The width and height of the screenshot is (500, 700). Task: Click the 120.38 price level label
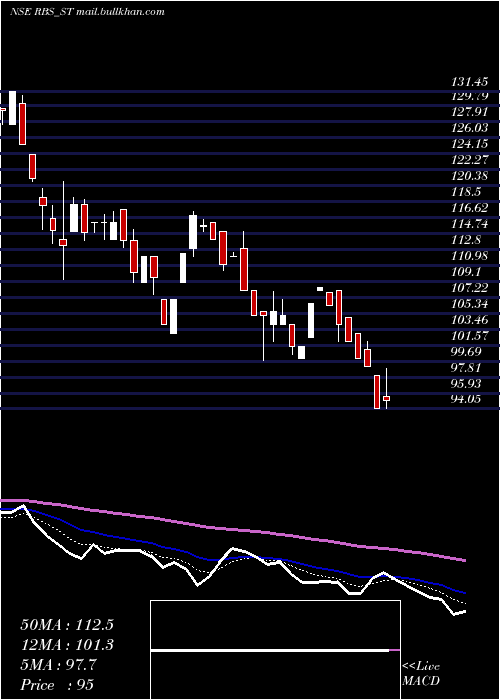coord(470,175)
